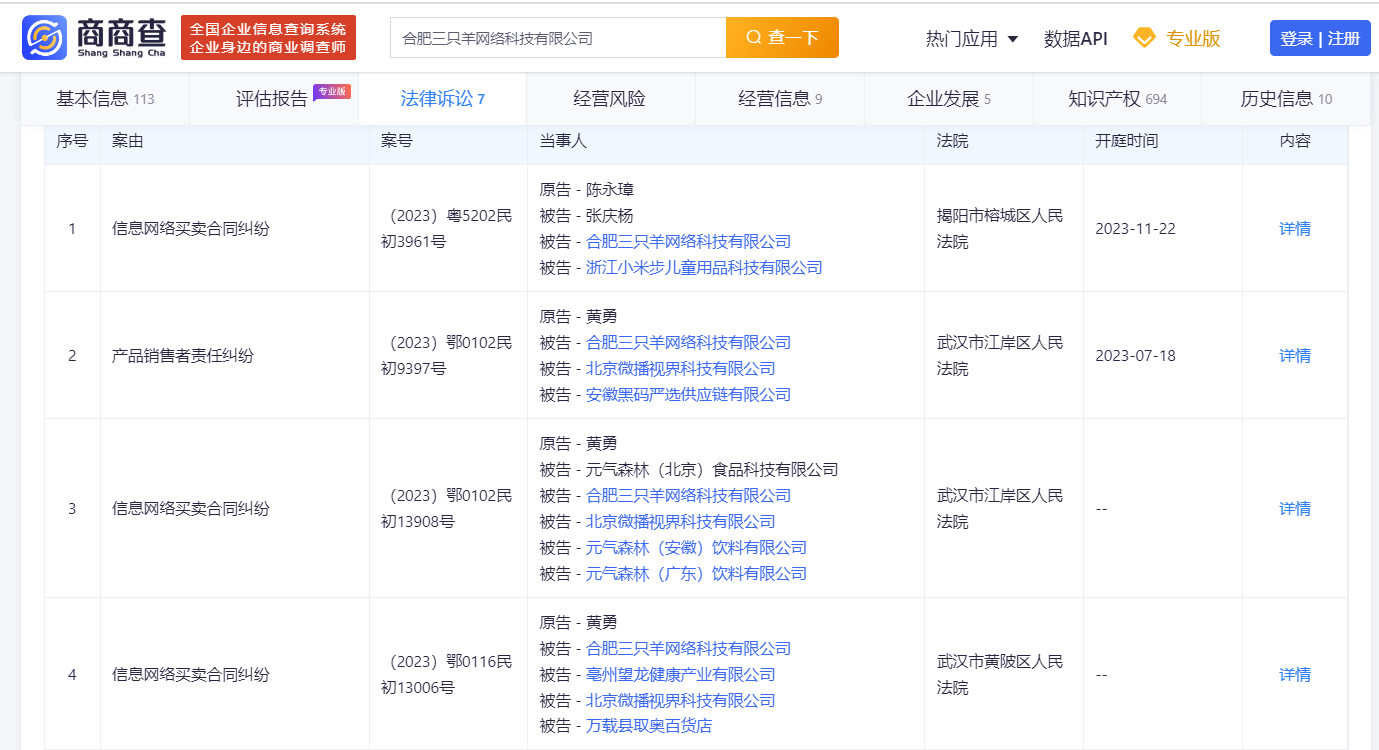1379x750 pixels.
Task: Switch to the 知识产权 tab
Action: (1117, 98)
